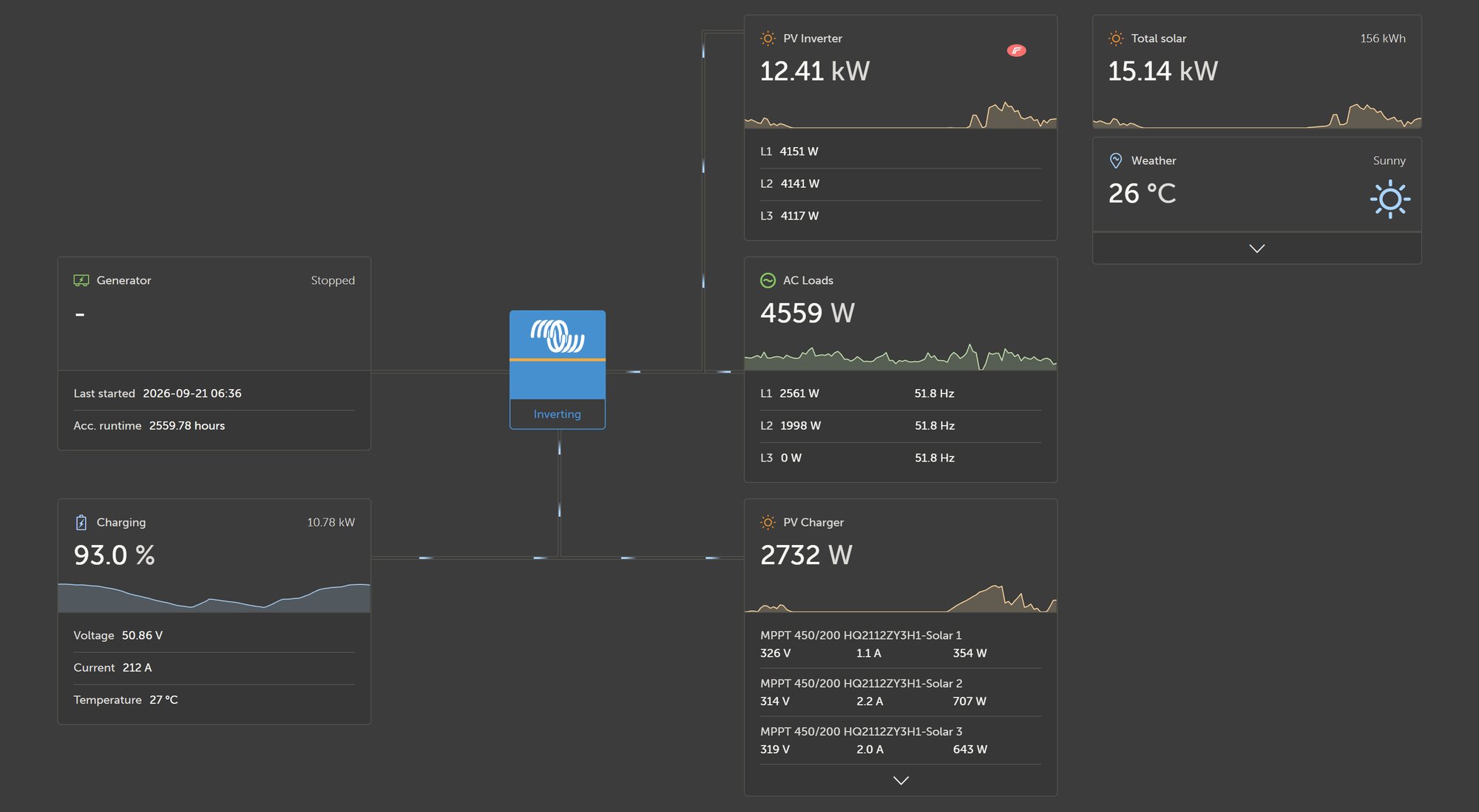
Task: Click the AC Loads wave icon
Action: [768, 280]
